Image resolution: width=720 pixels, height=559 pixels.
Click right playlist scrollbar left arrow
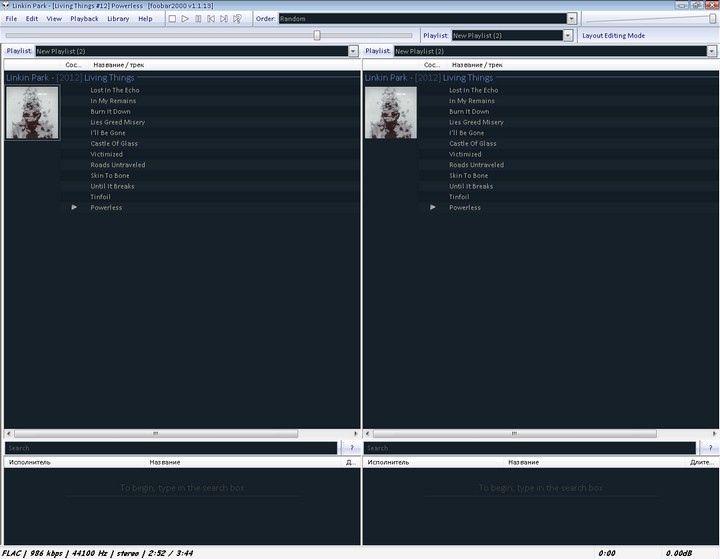[x=367, y=433]
